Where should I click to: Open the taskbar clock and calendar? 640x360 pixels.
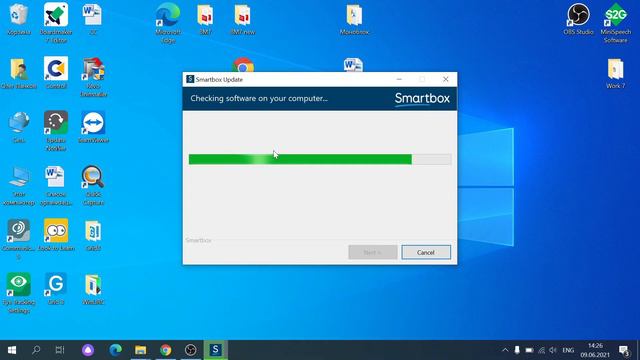pos(595,350)
